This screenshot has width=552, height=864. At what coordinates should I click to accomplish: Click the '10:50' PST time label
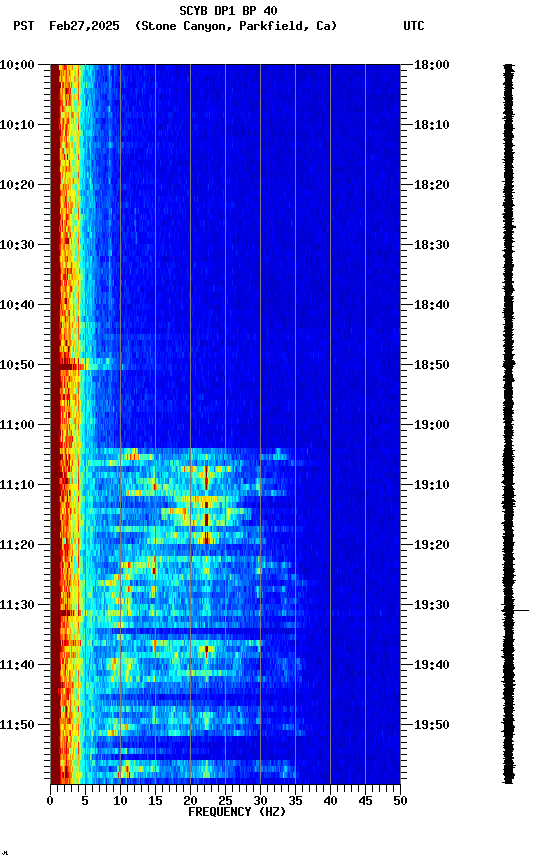(x=17, y=365)
